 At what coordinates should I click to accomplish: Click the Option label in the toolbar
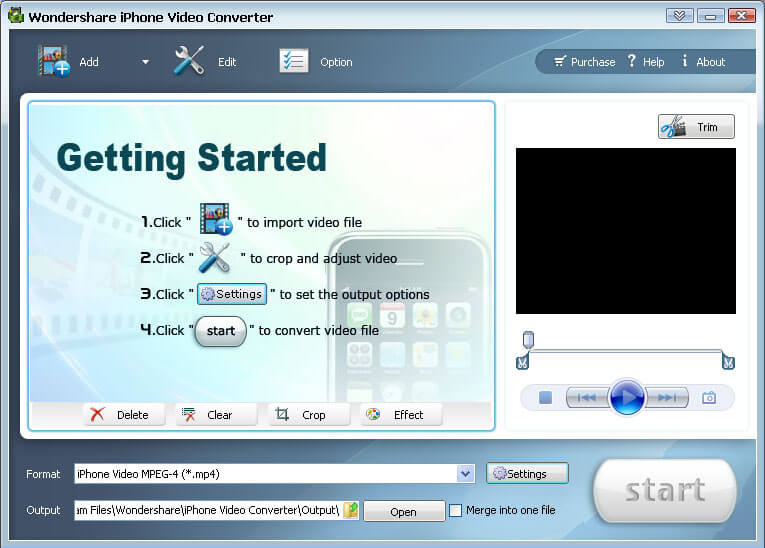pos(336,62)
